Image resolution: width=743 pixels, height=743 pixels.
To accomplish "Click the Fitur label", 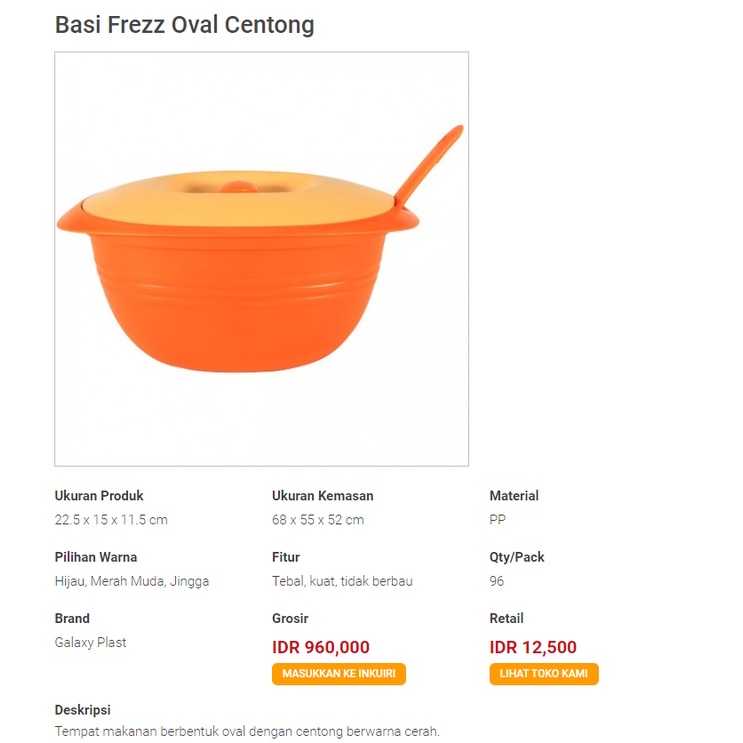I will pos(286,557).
